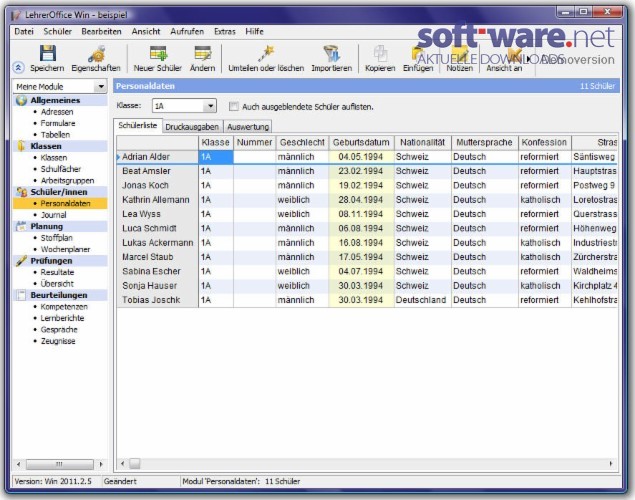The image size is (635, 500).
Task: Select Journal in sidebar
Action: pyautogui.click(x=53, y=215)
